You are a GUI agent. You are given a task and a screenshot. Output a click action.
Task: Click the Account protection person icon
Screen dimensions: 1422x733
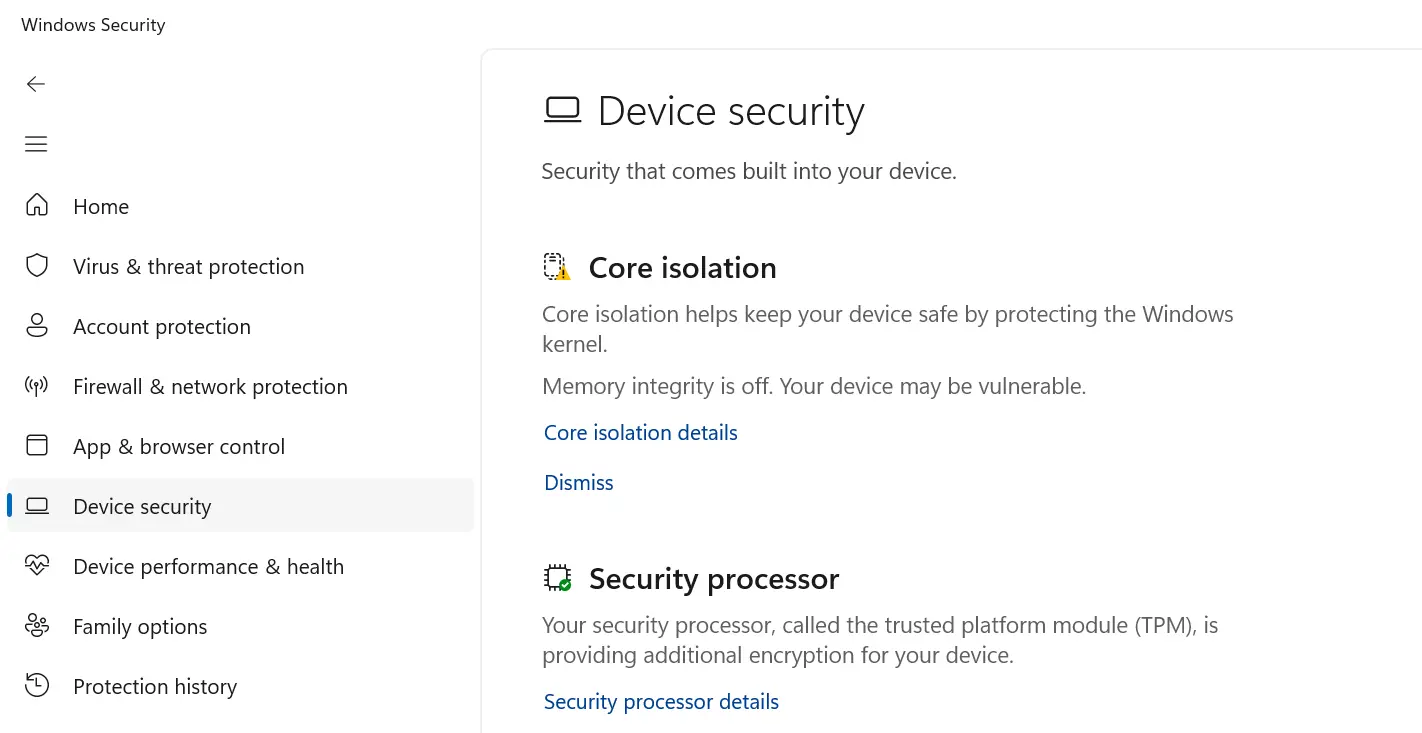[x=37, y=326]
